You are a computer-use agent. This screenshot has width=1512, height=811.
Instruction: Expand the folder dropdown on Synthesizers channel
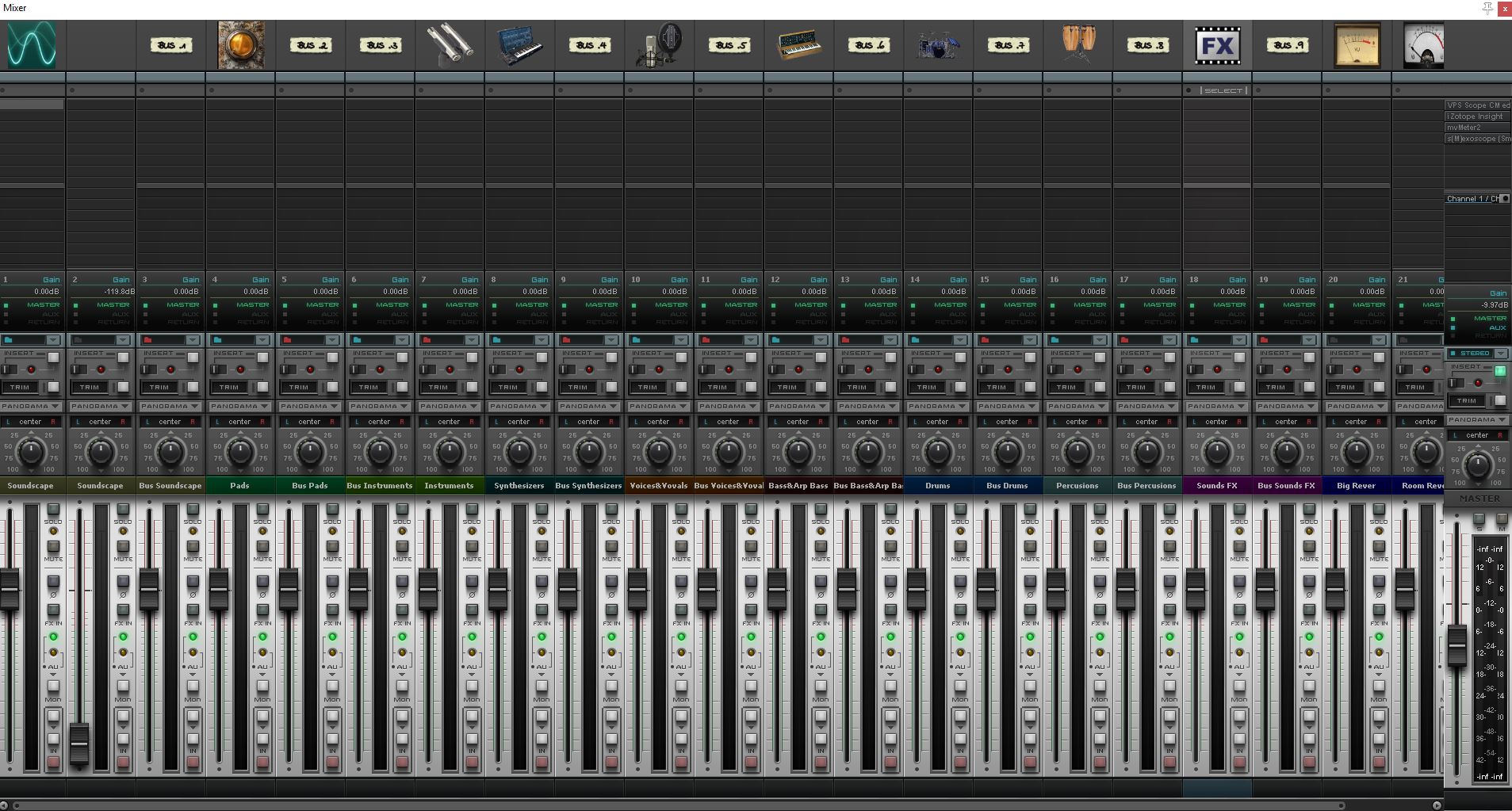pyautogui.click(x=542, y=340)
